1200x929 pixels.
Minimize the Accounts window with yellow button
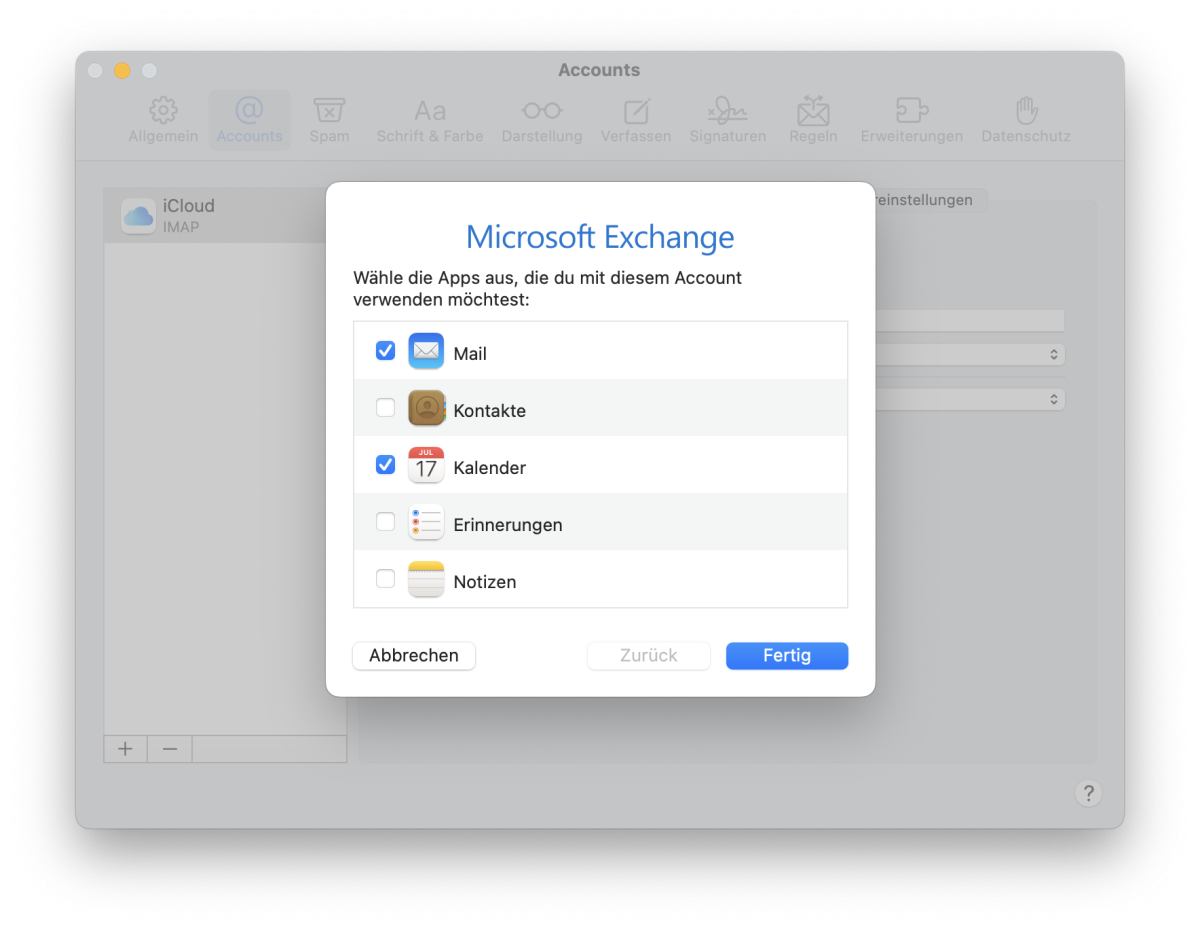pyautogui.click(x=122, y=70)
